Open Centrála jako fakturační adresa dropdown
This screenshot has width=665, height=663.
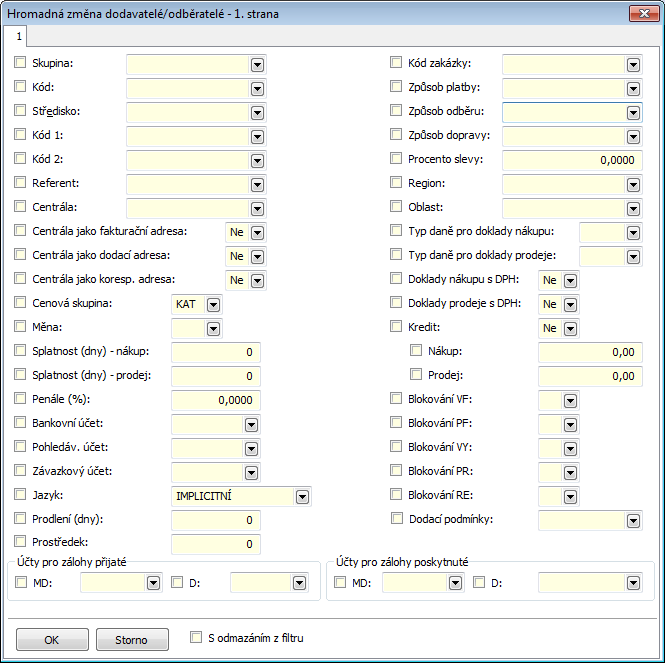[257, 232]
